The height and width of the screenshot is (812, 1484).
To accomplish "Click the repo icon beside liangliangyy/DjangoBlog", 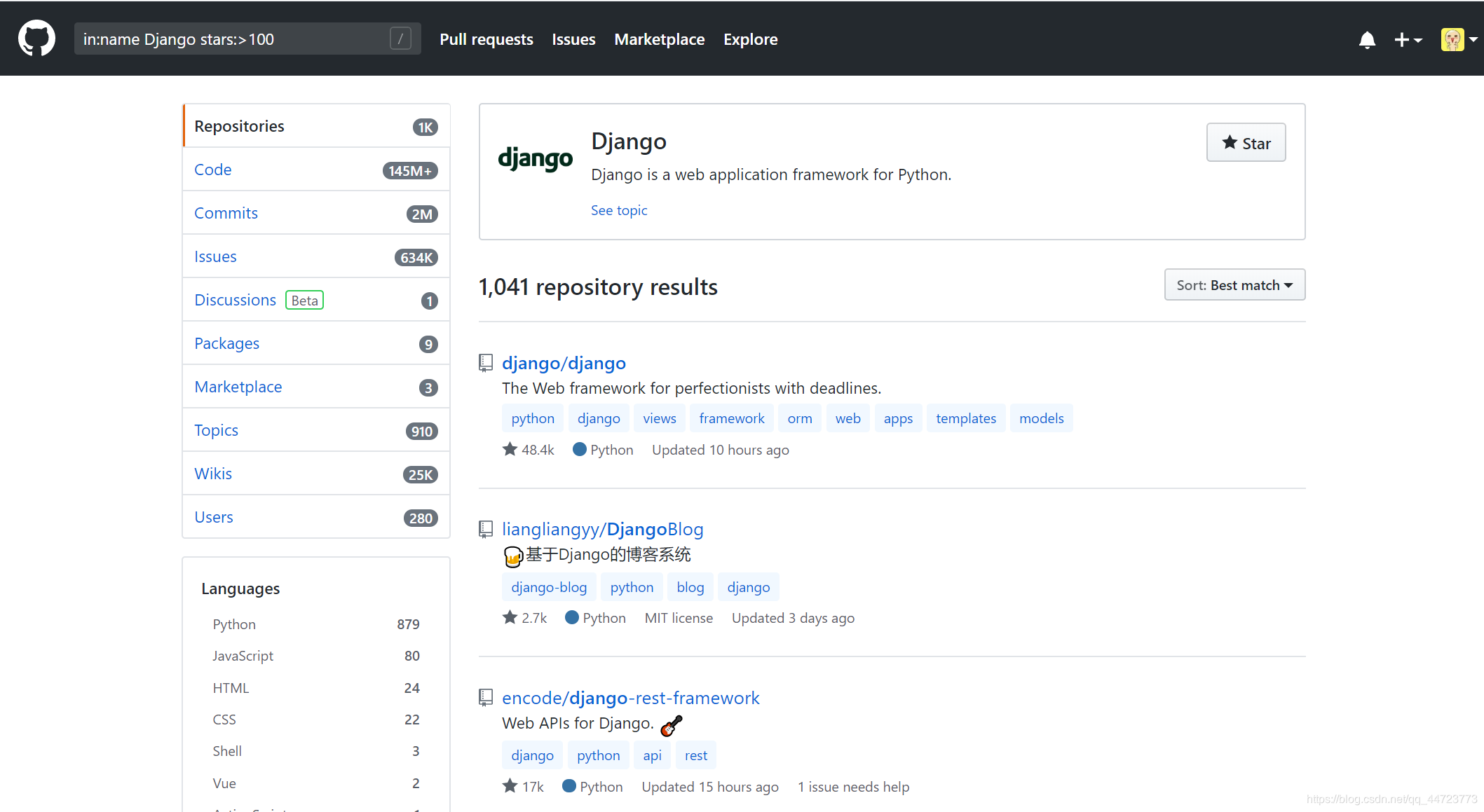I will pos(486,529).
